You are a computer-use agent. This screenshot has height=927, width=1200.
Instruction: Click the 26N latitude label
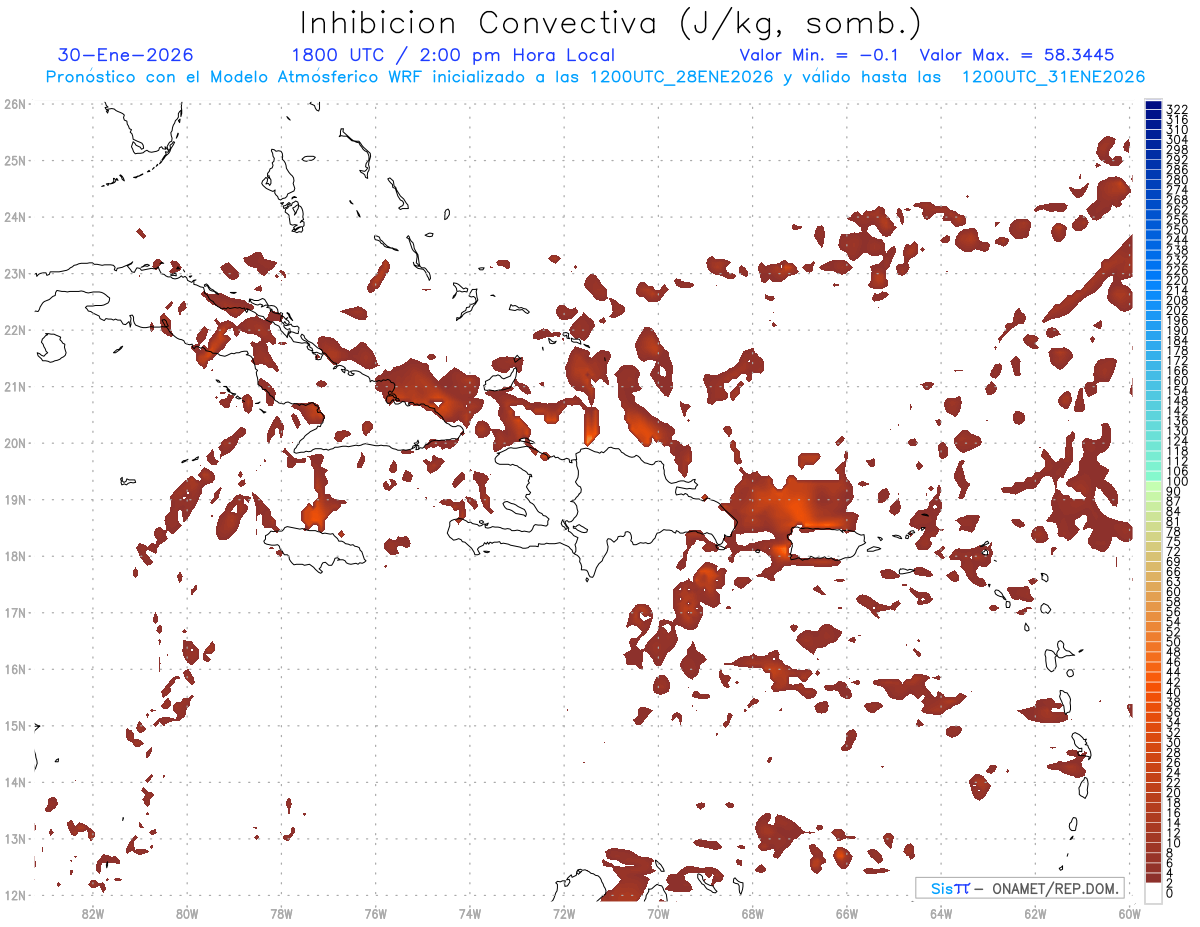(x=15, y=104)
